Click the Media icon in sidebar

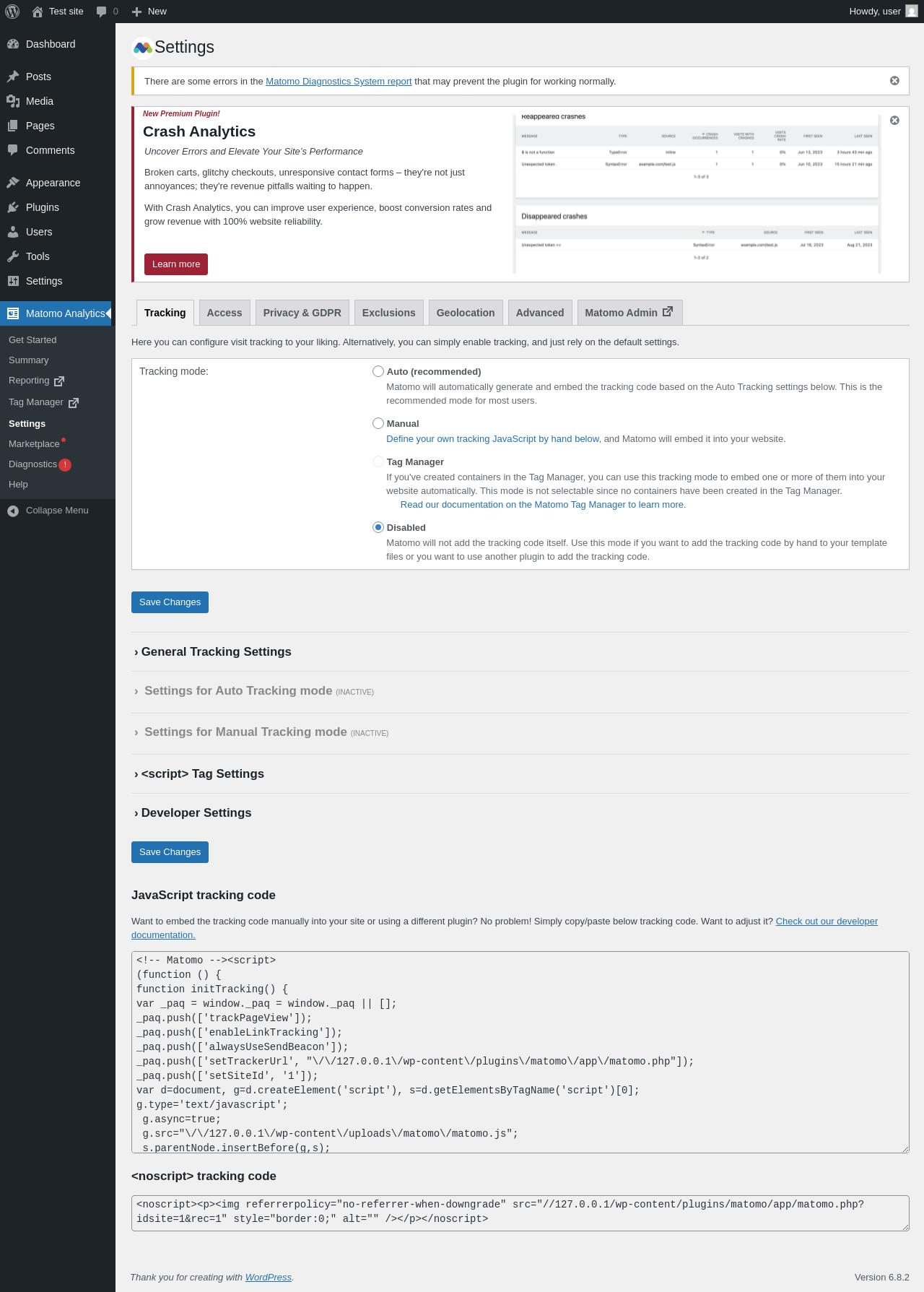pos(13,101)
